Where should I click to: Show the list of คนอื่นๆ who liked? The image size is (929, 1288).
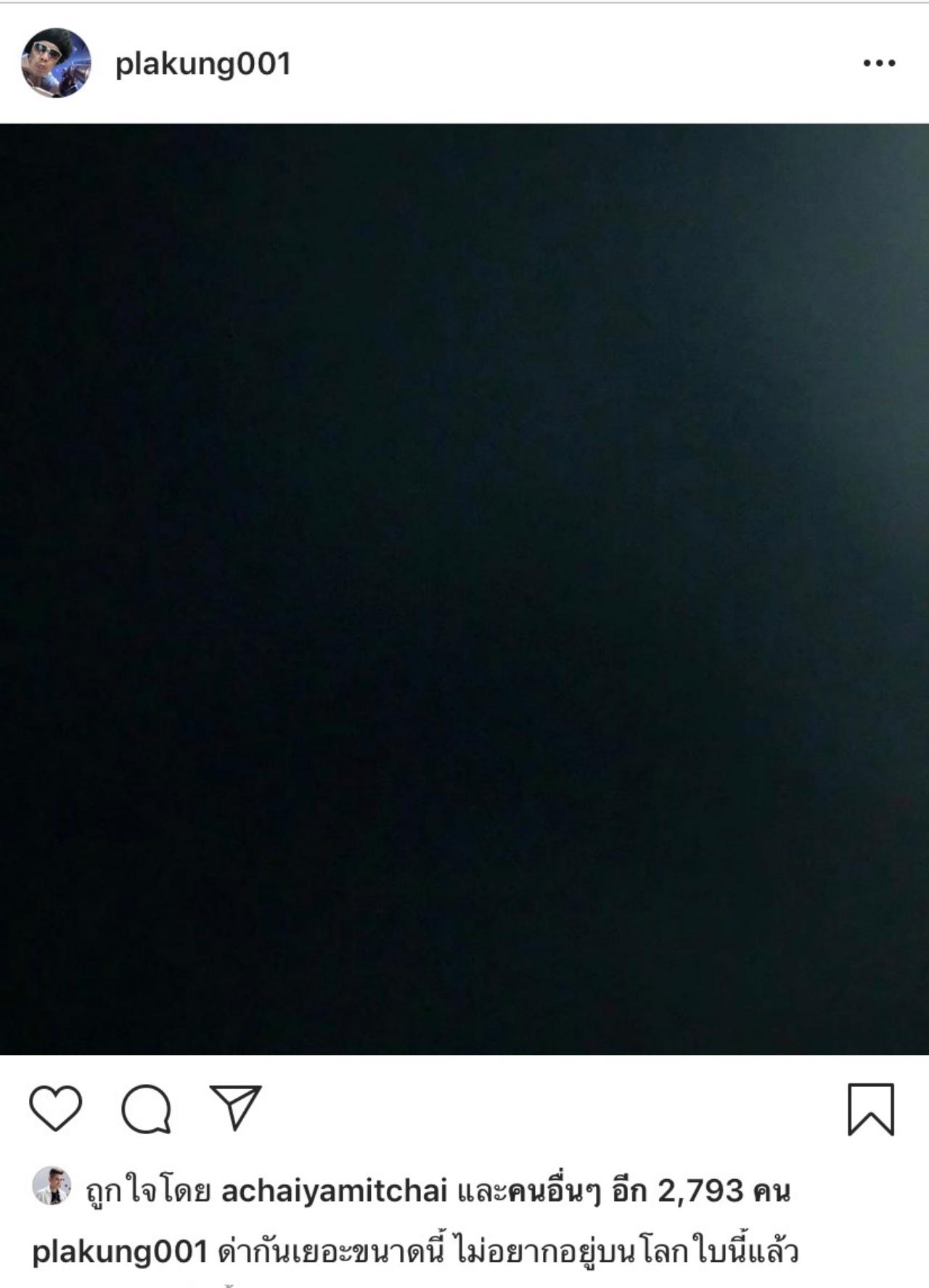pos(554,1191)
